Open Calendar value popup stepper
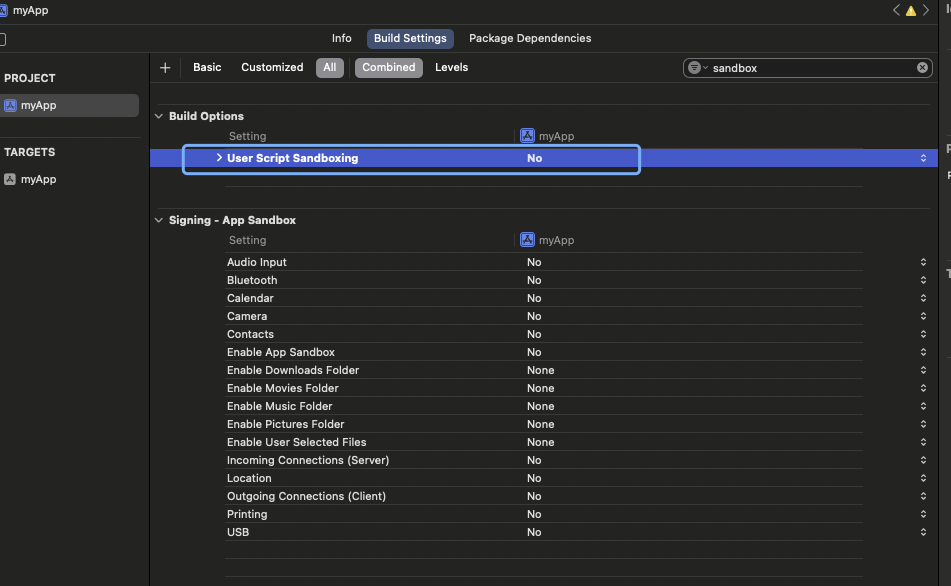Screen dimensions: 951x586 click(x=923, y=298)
